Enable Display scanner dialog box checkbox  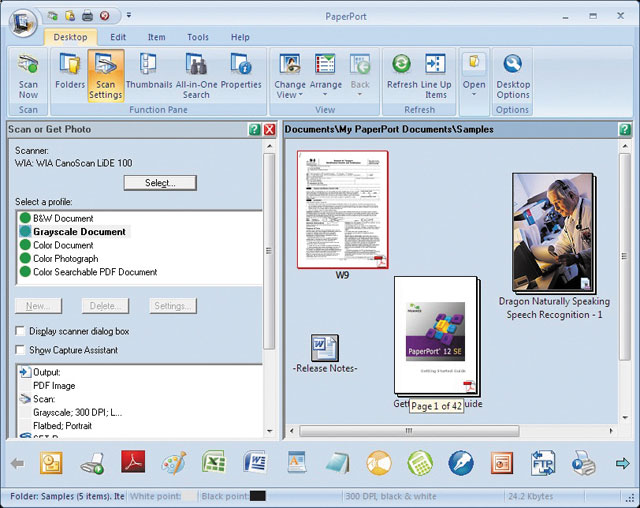point(20,331)
